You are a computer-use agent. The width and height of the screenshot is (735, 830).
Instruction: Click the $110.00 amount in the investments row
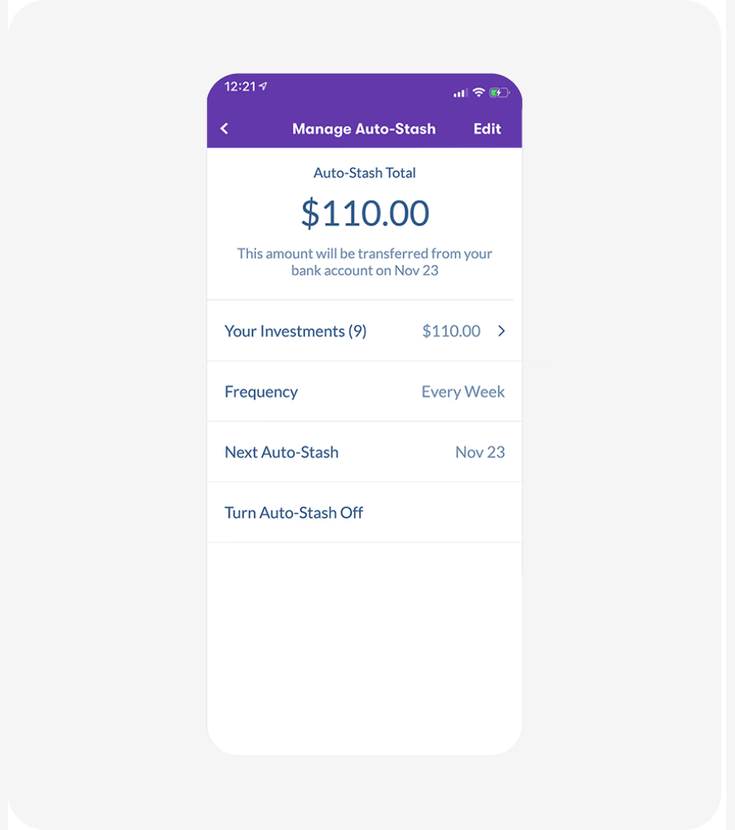(451, 331)
